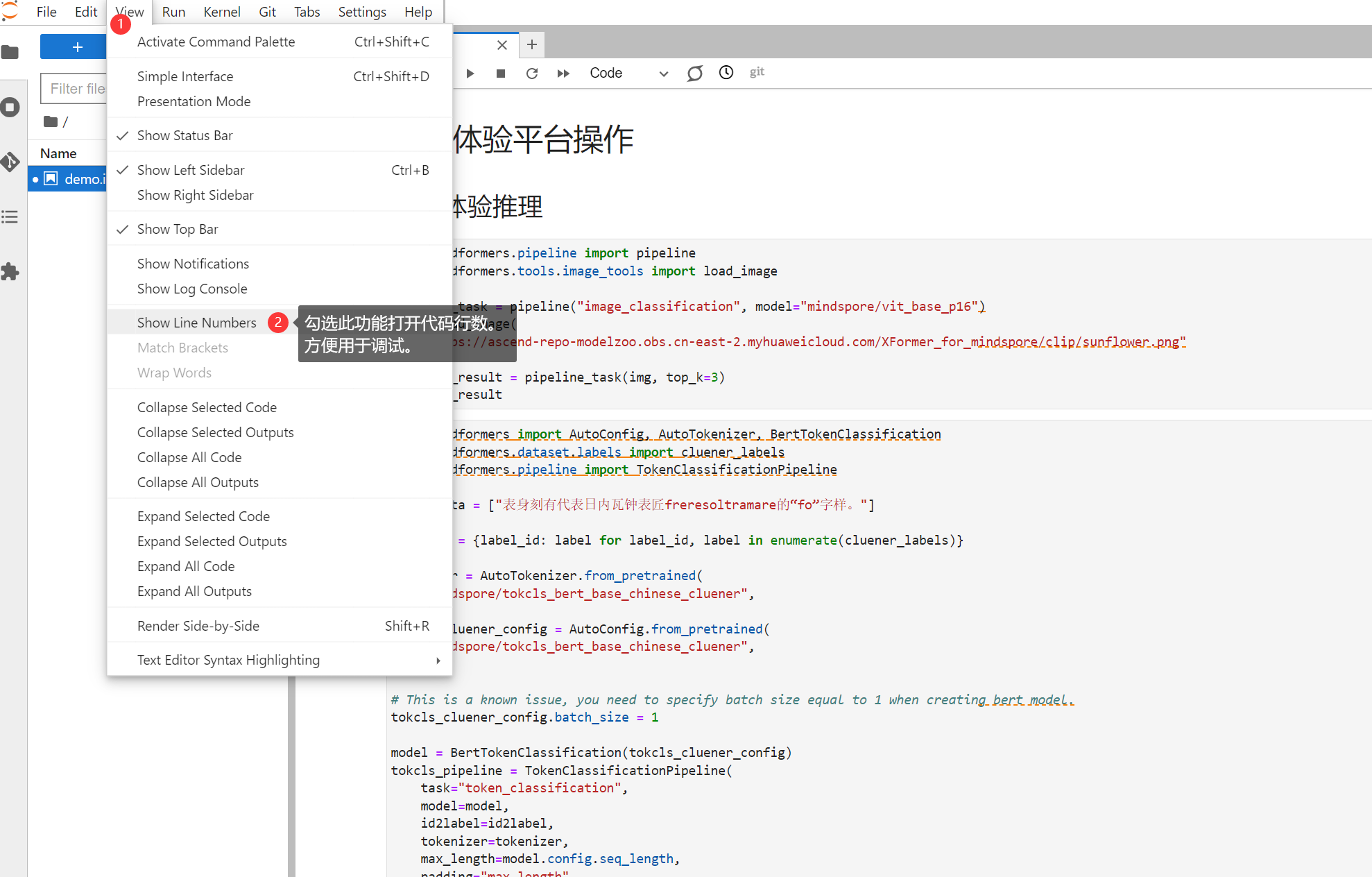Screen dimensions: 1372x877
Task: Click the clock icon in notebook toolbar
Action: (726, 73)
